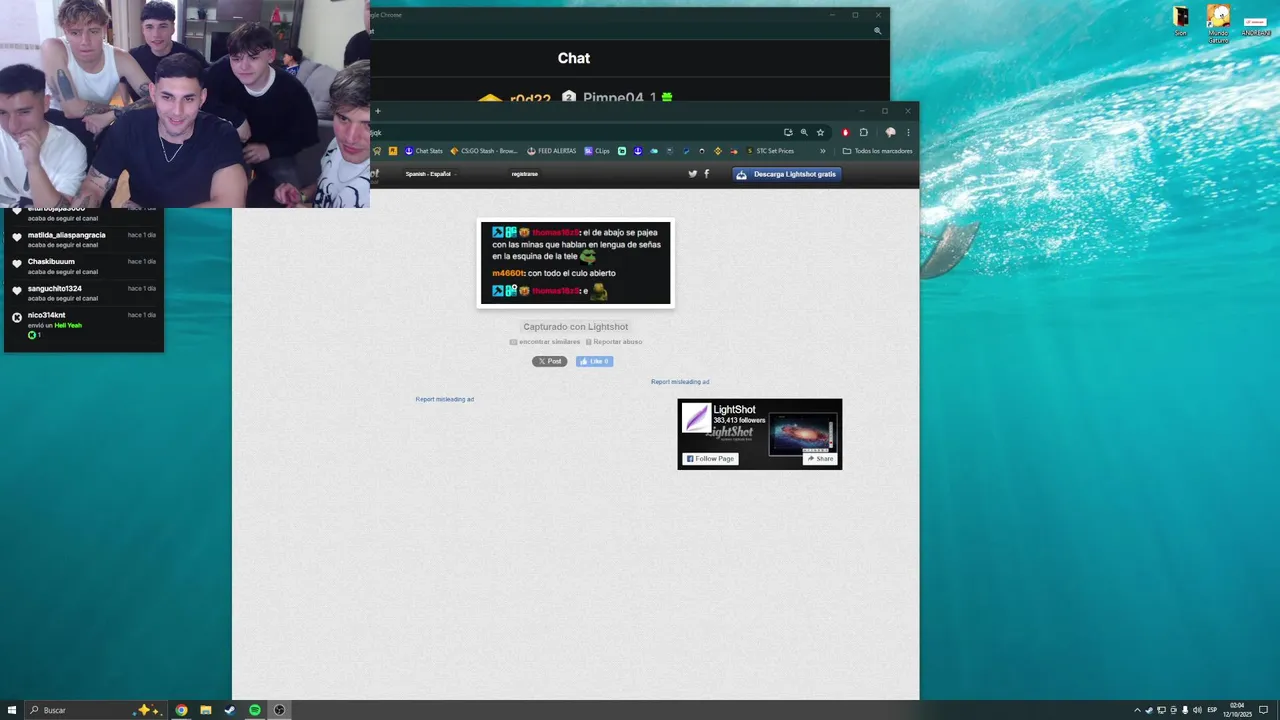The image size is (1280, 720).
Task: Open Spotify from the taskbar
Action: pos(255,710)
